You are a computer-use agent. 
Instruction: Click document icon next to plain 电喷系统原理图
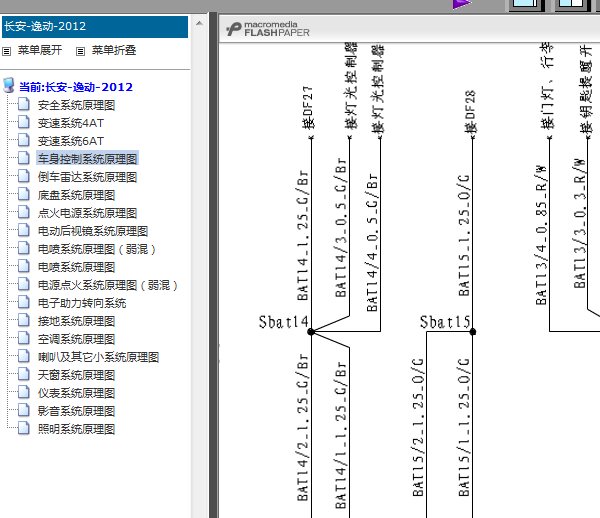24,266
